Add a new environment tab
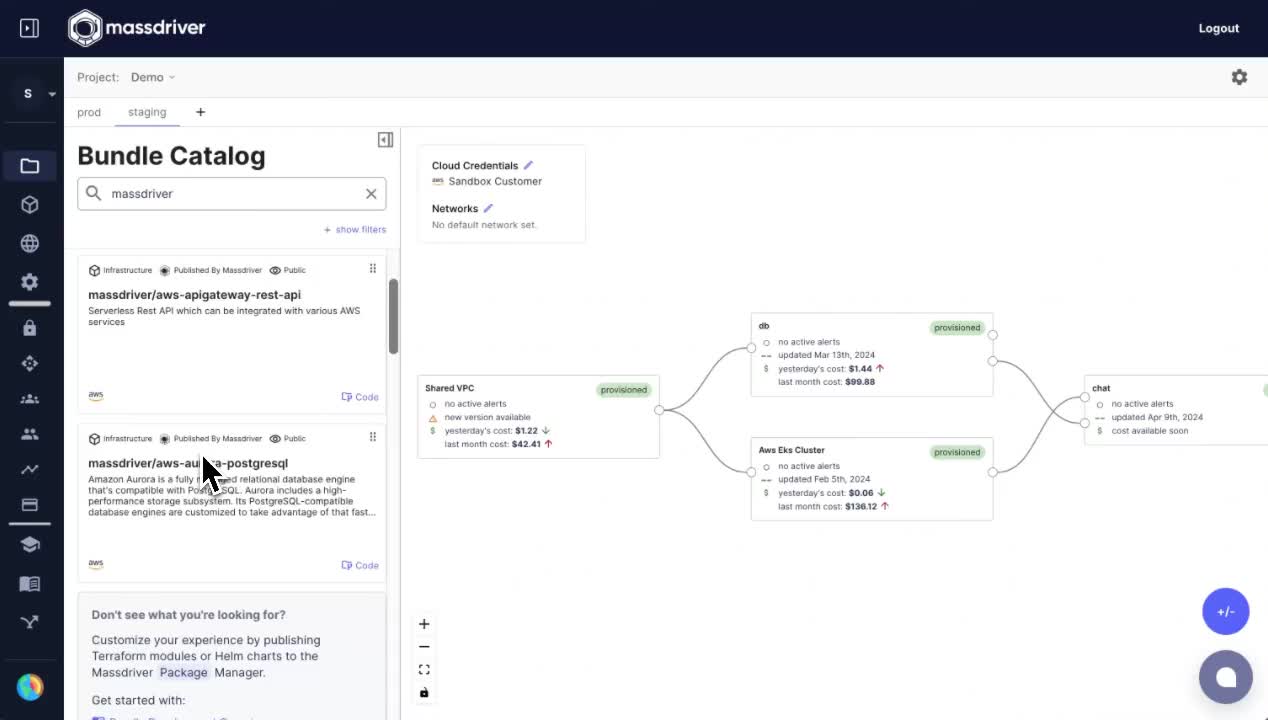This screenshot has width=1268, height=720. click(x=200, y=112)
